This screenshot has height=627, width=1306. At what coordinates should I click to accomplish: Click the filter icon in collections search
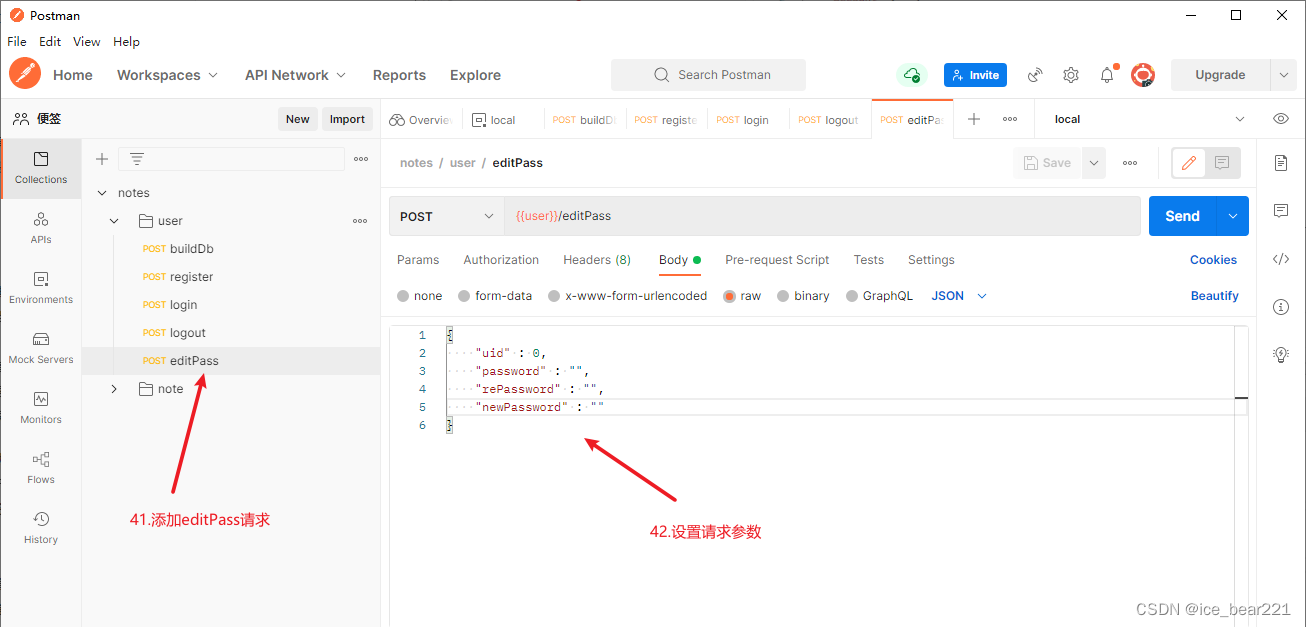click(x=137, y=159)
